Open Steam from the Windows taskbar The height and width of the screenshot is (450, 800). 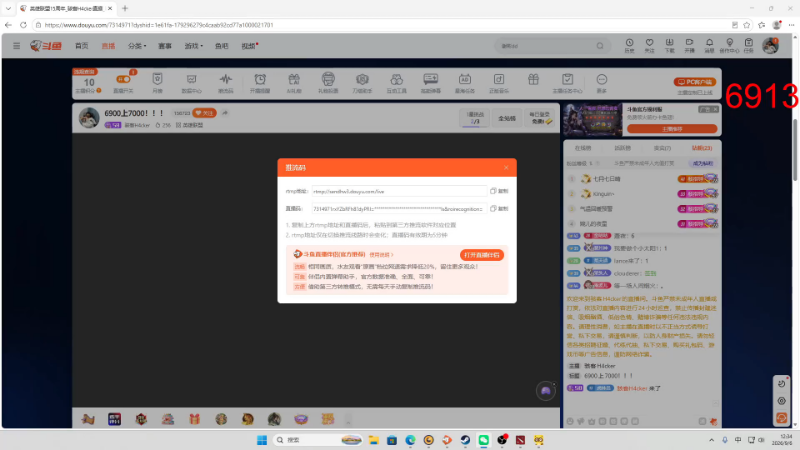[x=465, y=440]
